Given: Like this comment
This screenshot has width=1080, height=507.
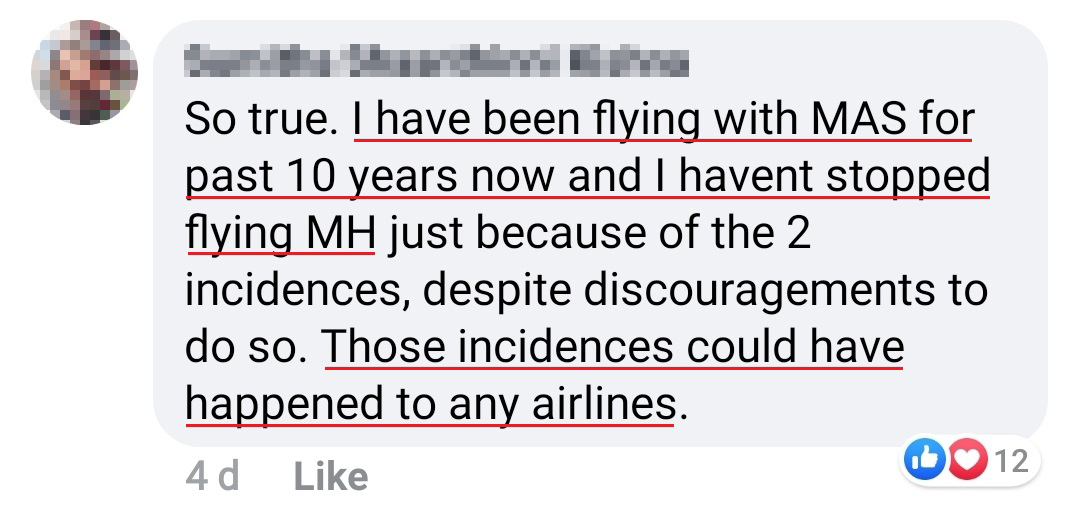Looking at the screenshot, I should (330, 476).
